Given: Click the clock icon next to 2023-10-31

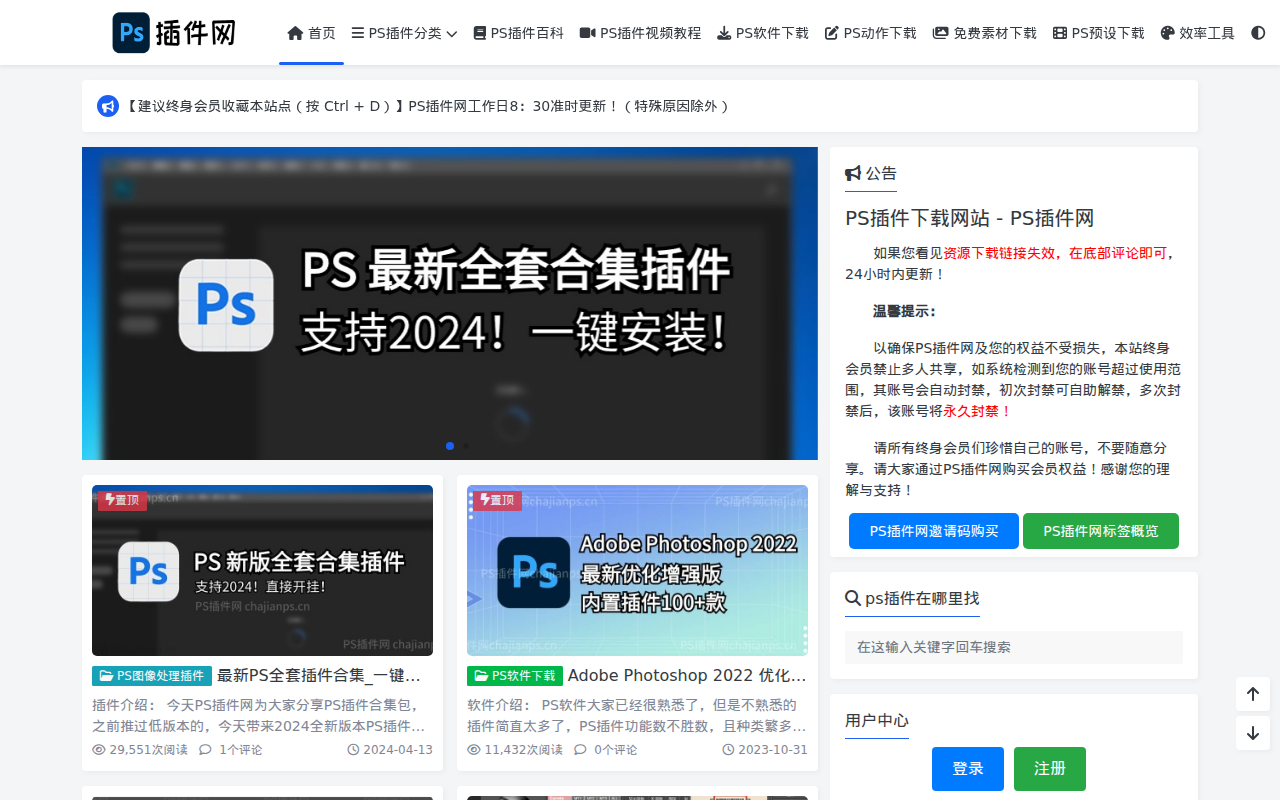Looking at the screenshot, I should tap(728, 750).
